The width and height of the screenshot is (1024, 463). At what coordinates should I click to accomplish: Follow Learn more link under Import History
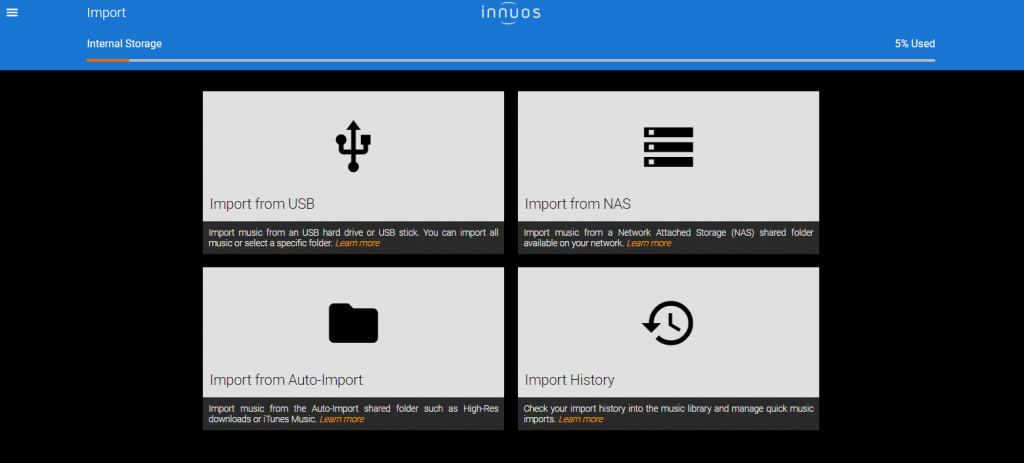pos(581,419)
